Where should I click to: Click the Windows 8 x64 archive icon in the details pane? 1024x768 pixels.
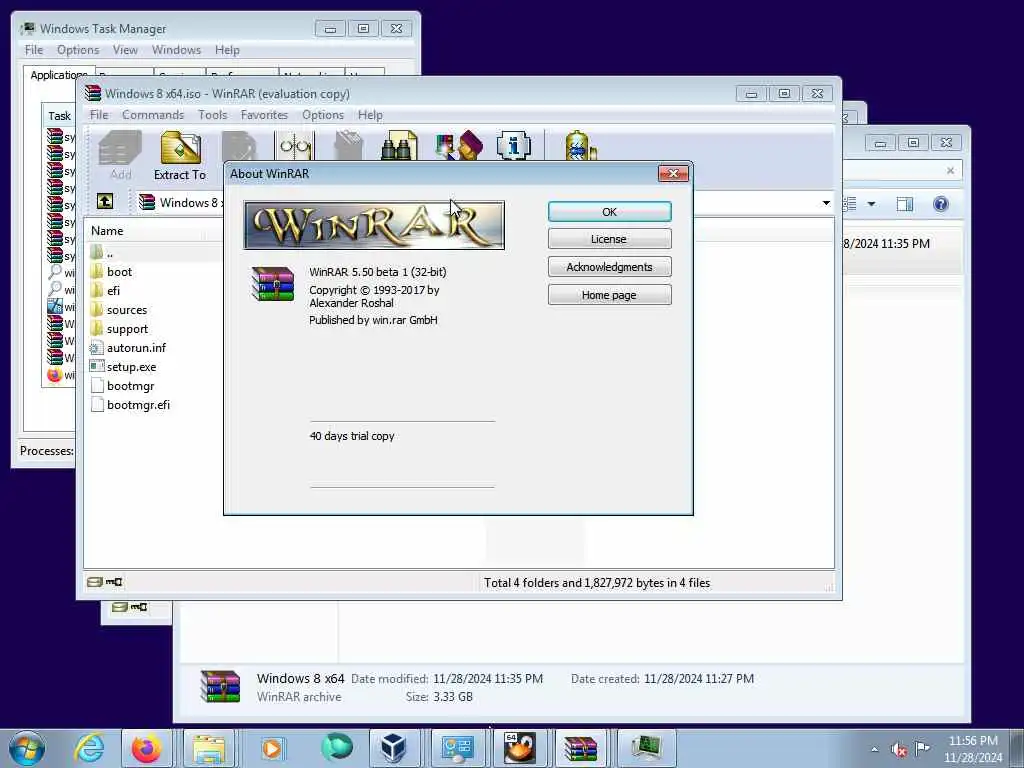[220, 686]
